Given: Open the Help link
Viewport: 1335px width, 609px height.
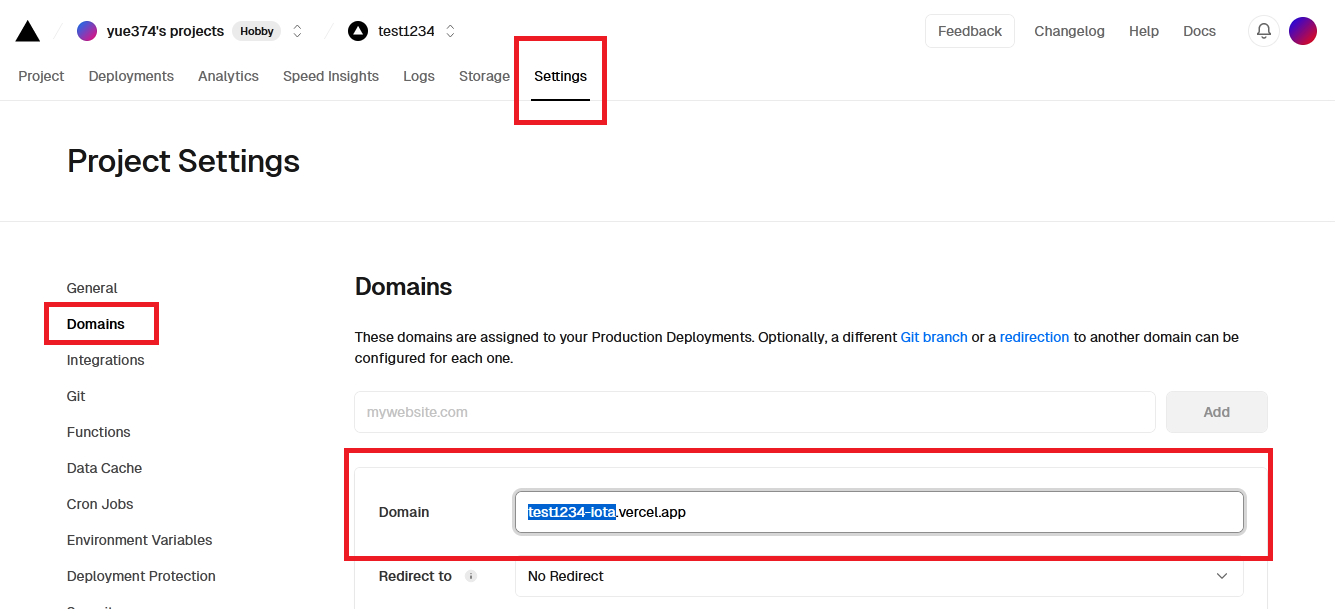Looking at the screenshot, I should (x=1144, y=31).
